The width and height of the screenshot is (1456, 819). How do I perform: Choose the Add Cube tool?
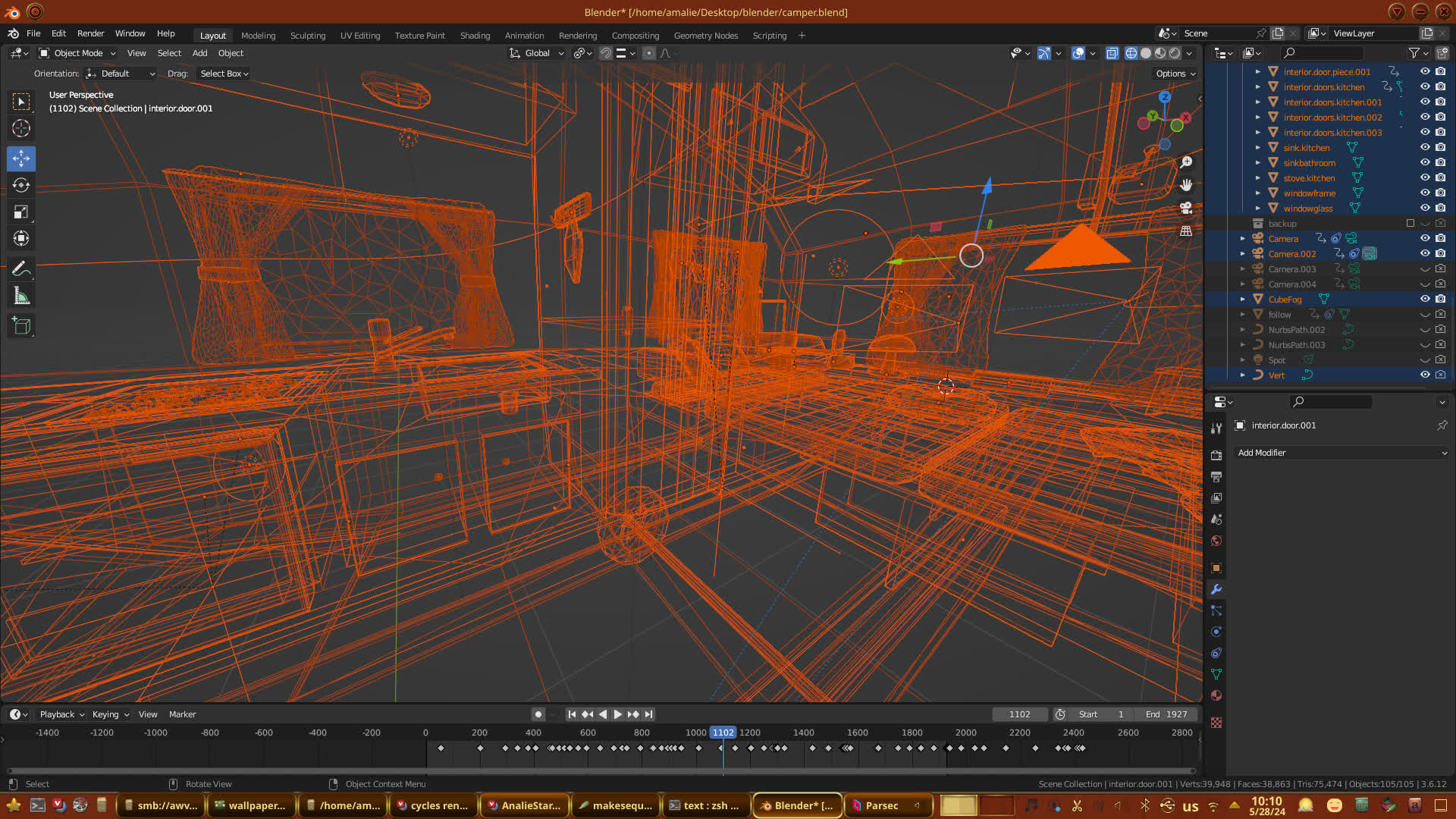21,326
